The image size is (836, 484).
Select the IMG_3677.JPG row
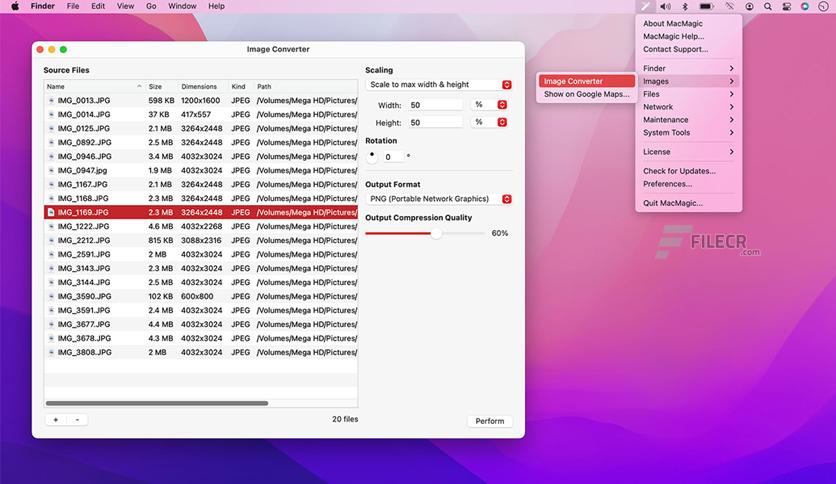pyautogui.click(x=201, y=324)
